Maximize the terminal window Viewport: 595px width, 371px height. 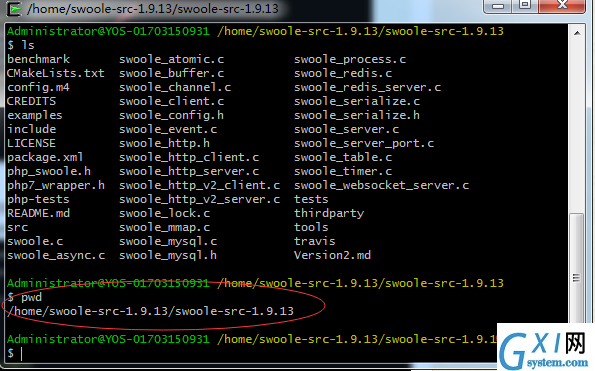coord(525,6)
